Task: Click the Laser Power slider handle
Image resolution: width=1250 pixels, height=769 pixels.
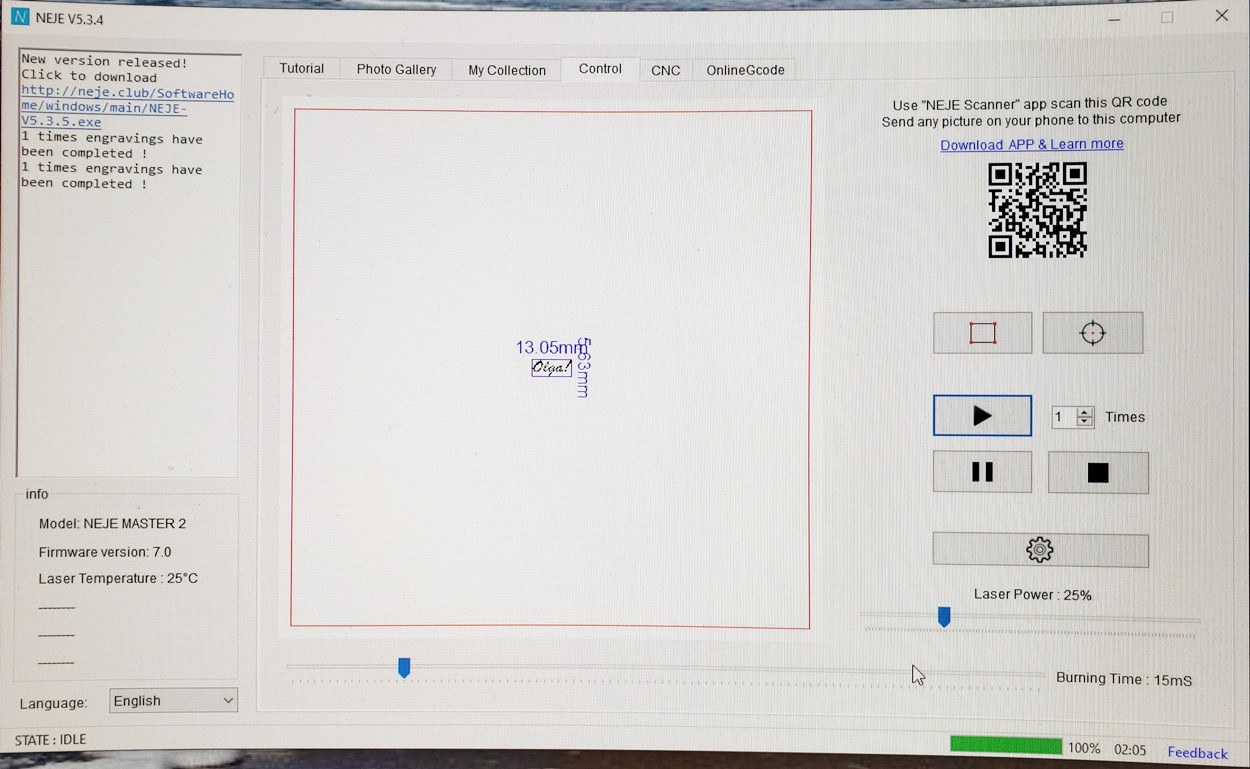Action: (943, 618)
